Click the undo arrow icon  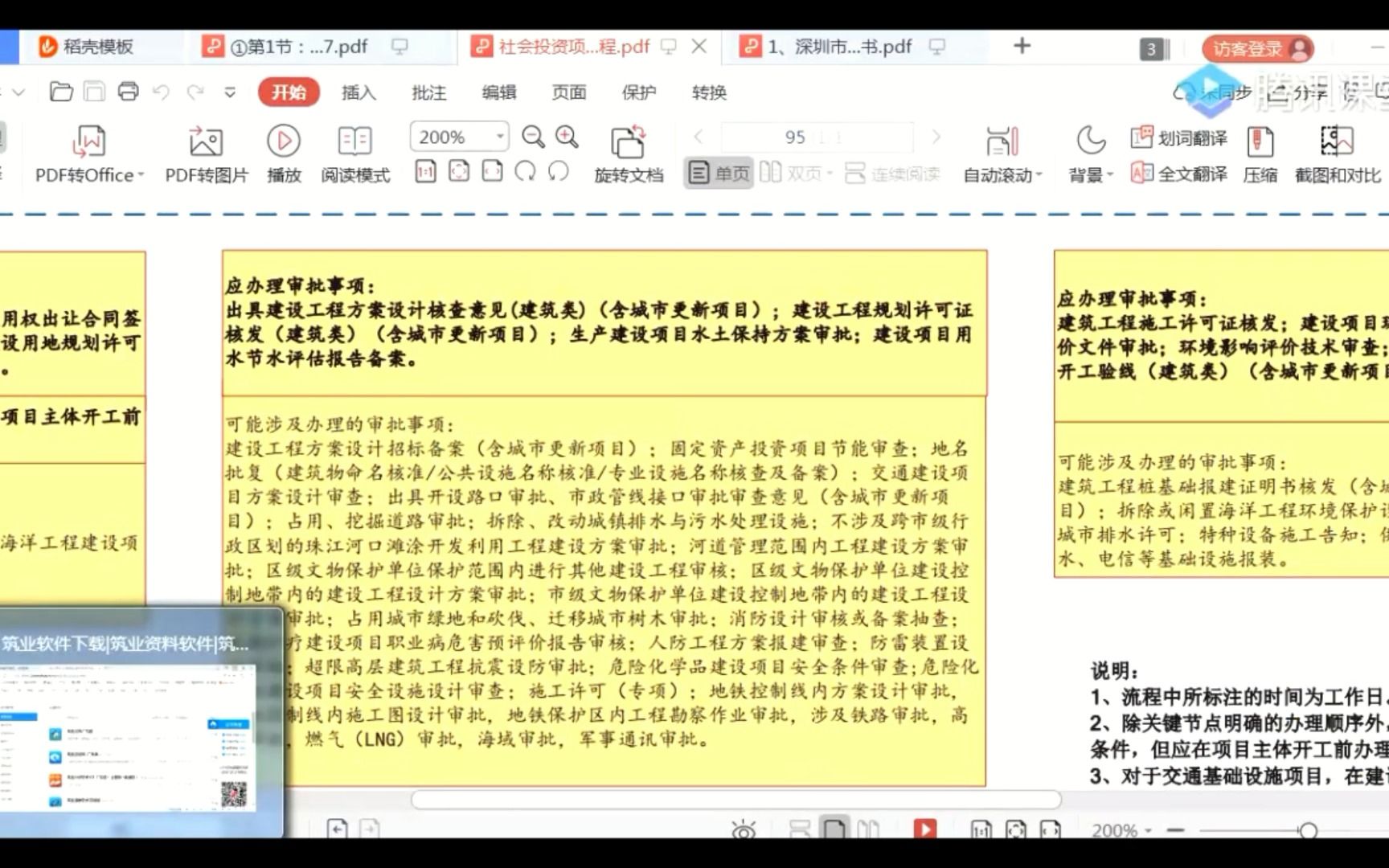pos(162,92)
